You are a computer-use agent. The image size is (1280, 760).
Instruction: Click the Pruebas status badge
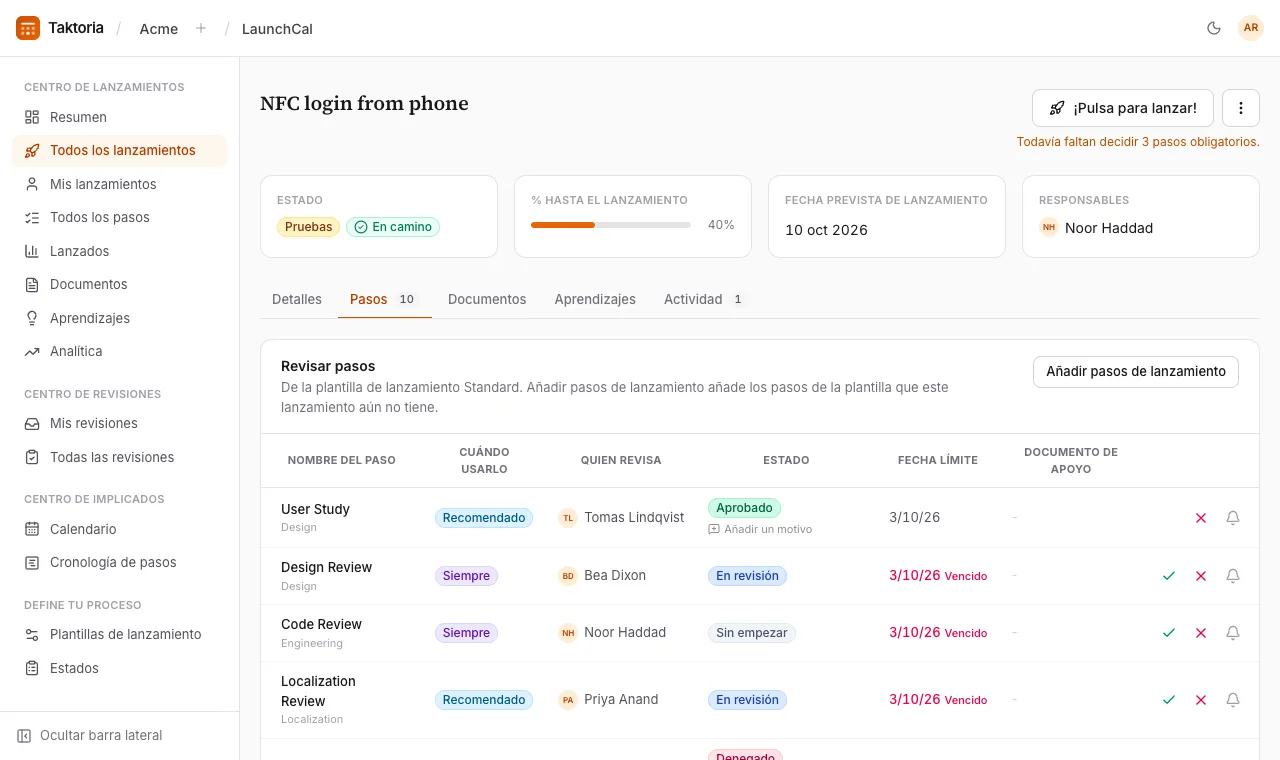point(309,227)
